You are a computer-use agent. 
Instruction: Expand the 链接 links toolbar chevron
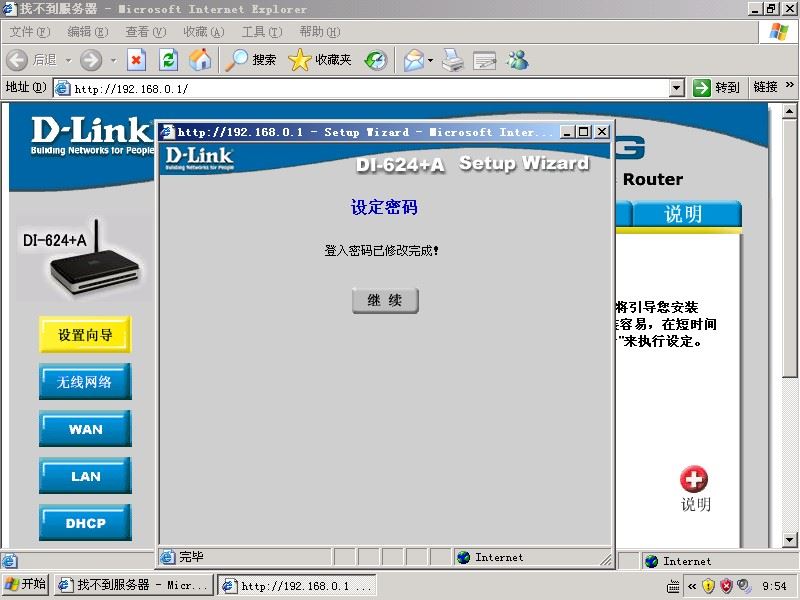(x=789, y=85)
